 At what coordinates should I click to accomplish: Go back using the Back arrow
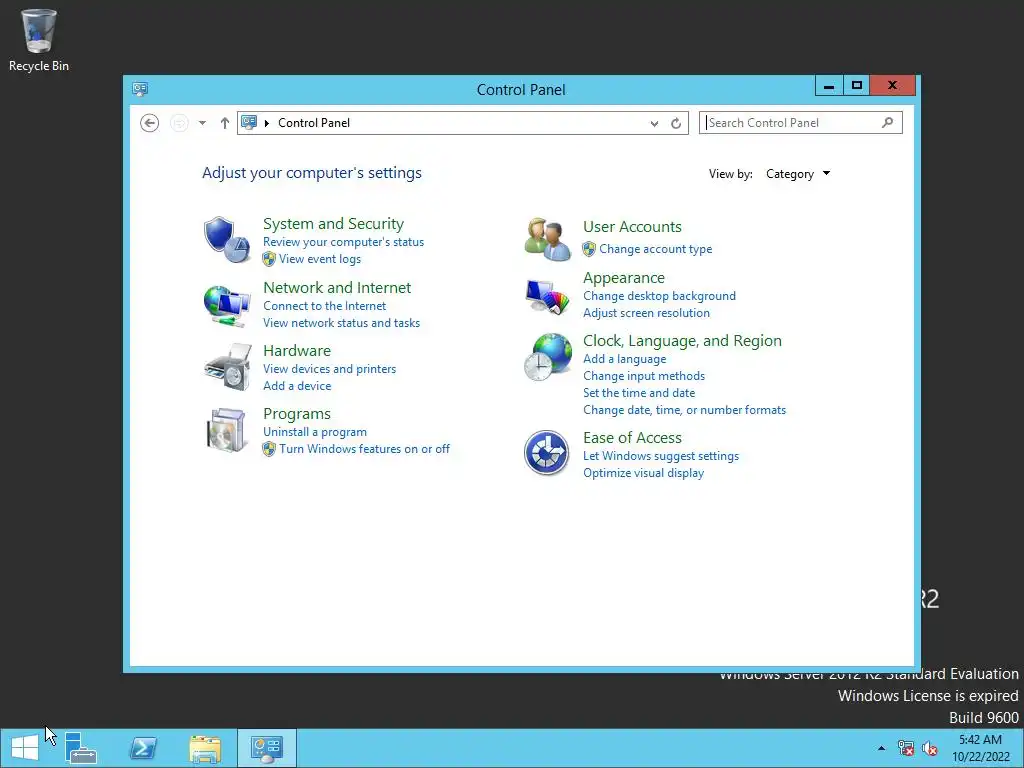[150, 123]
